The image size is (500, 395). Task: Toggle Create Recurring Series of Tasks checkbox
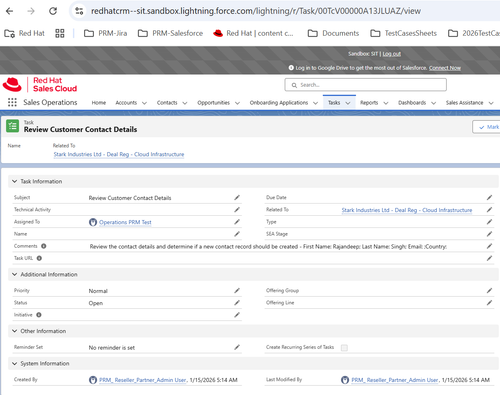pos(344,348)
